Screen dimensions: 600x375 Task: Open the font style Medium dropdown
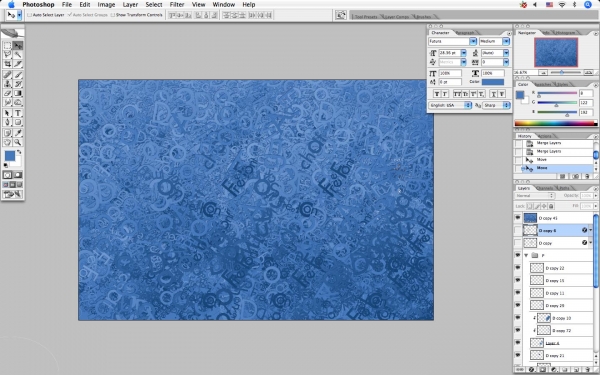tap(506, 41)
